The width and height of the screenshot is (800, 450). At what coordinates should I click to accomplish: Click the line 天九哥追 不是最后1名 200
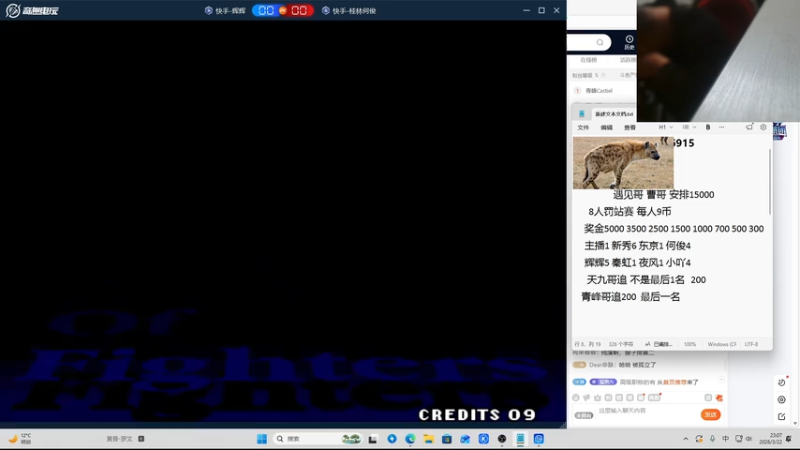click(646, 280)
